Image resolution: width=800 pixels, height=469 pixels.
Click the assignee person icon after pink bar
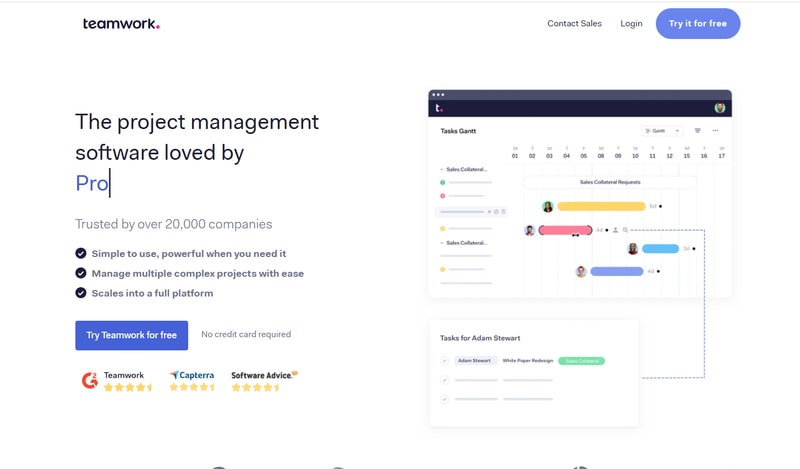(x=615, y=230)
